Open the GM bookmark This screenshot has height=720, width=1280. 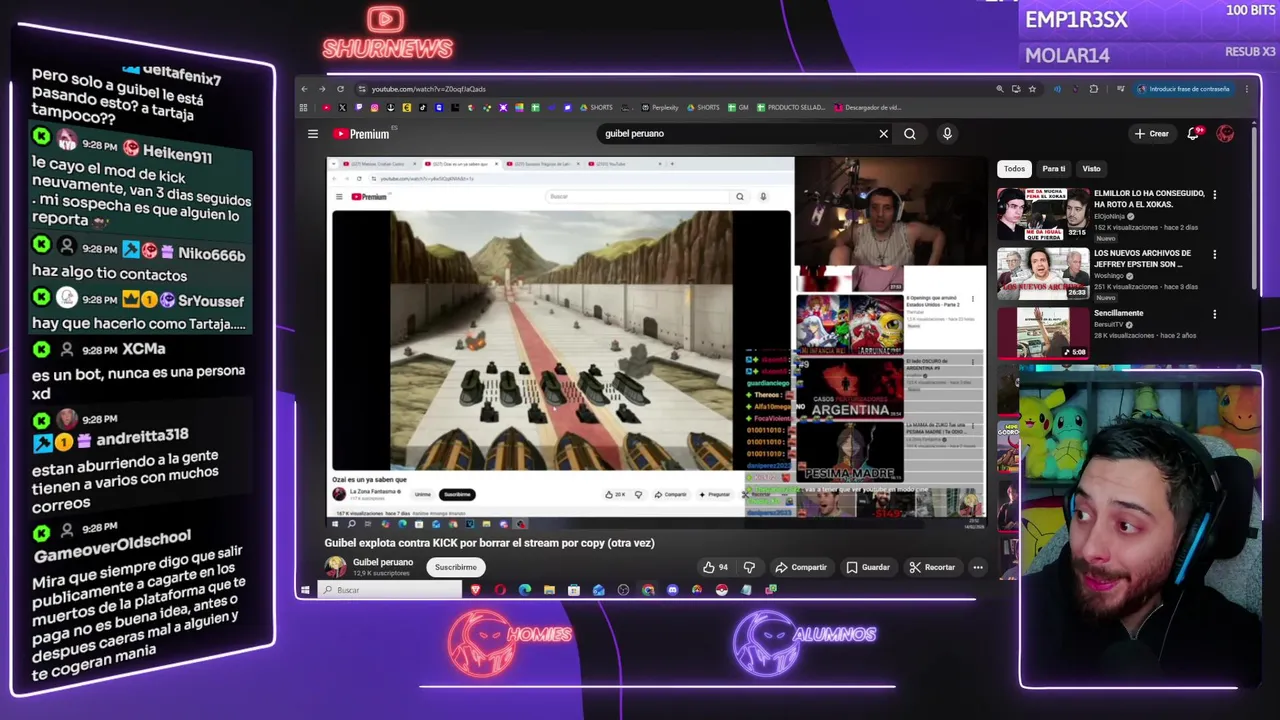[737, 108]
